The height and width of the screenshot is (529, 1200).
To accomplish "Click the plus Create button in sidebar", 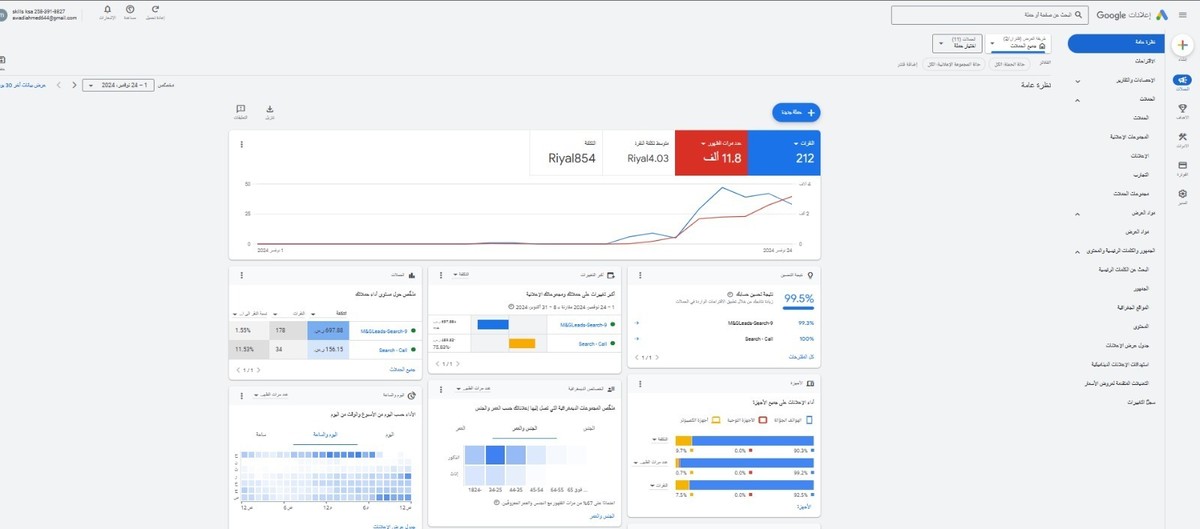I will (x=1183, y=45).
